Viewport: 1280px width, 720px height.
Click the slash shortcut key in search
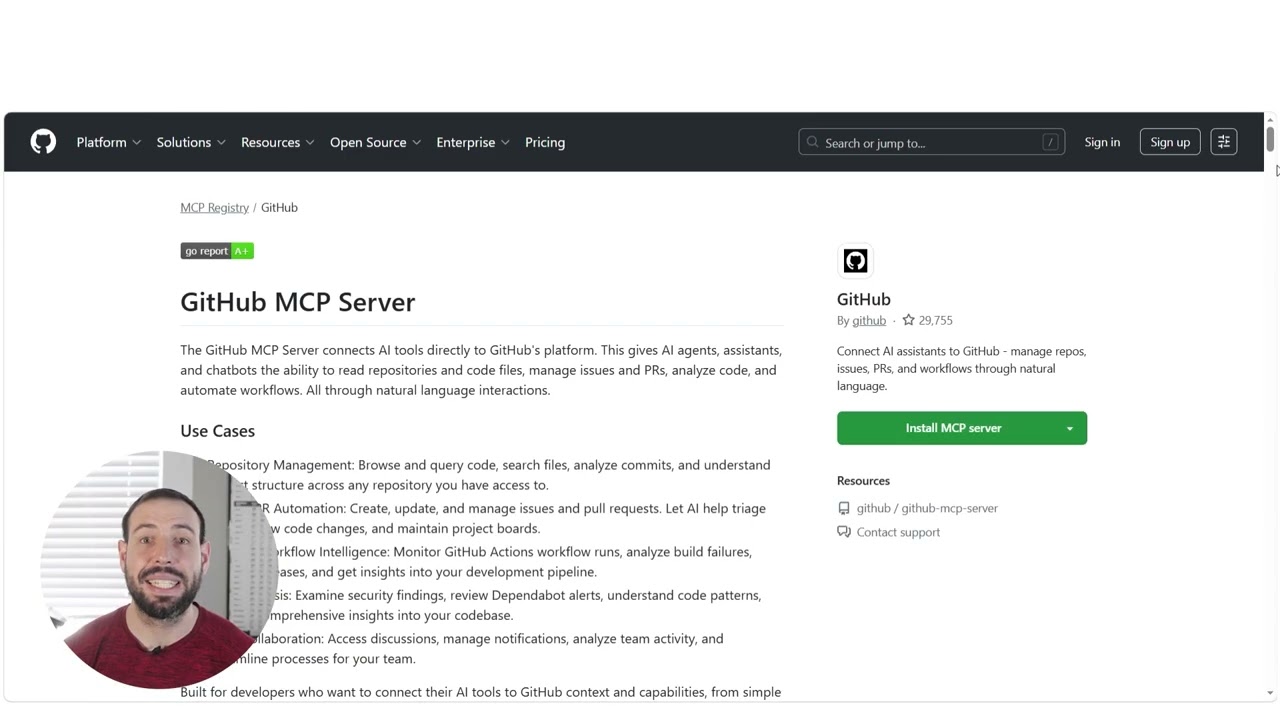(x=1050, y=143)
